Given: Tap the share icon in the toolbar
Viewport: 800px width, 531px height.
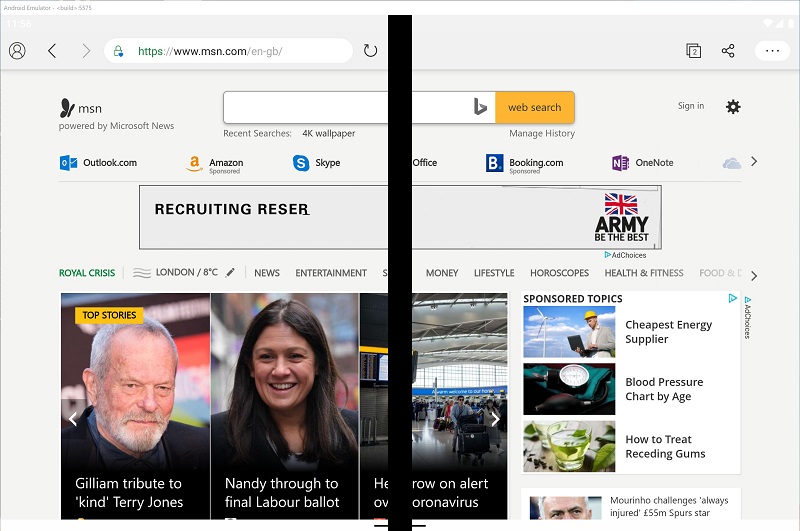Looking at the screenshot, I should pos(728,51).
